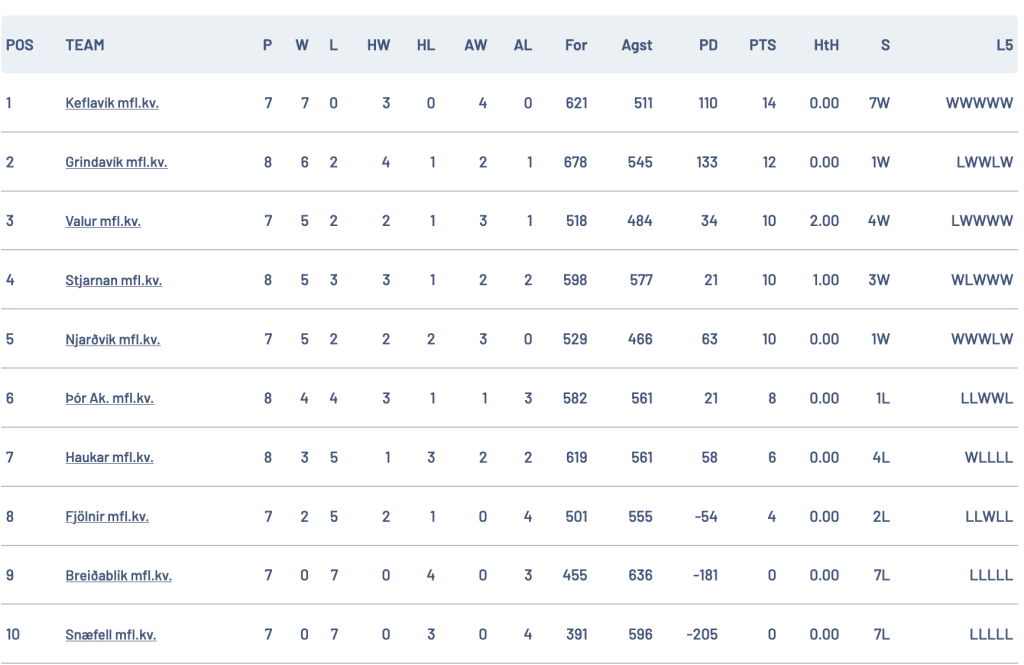Open the Keflavík mfl.kv. team link
The width and height of the screenshot is (1024, 665).
click(x=112, y=103)
